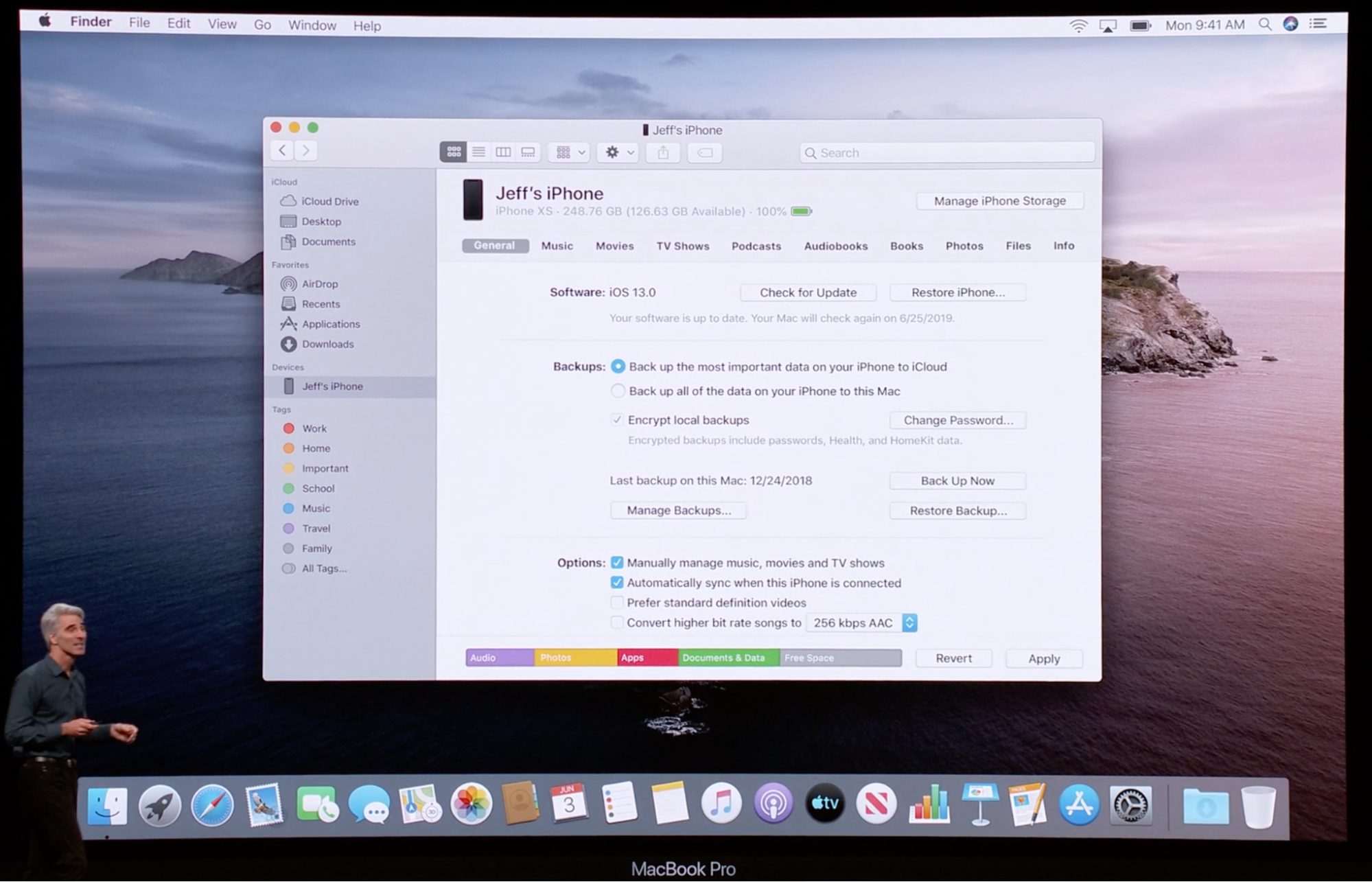The height and width of the screenshot is (882, 1372).
Task: Switch to the Files tab
Action: click(x=1018, y=246)
